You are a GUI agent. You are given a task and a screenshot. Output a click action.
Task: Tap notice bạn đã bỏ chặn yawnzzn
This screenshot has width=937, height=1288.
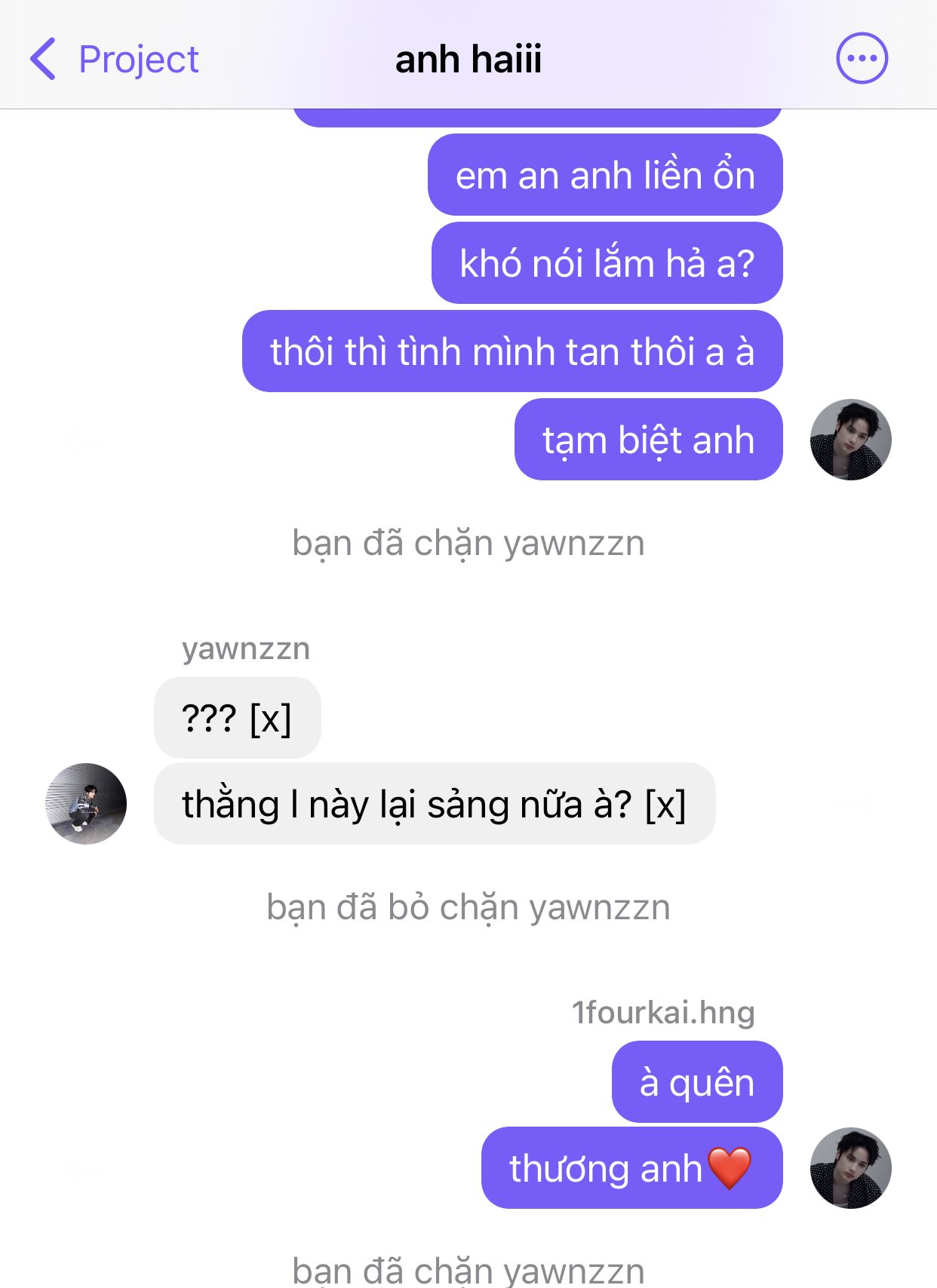coord(468,907)
